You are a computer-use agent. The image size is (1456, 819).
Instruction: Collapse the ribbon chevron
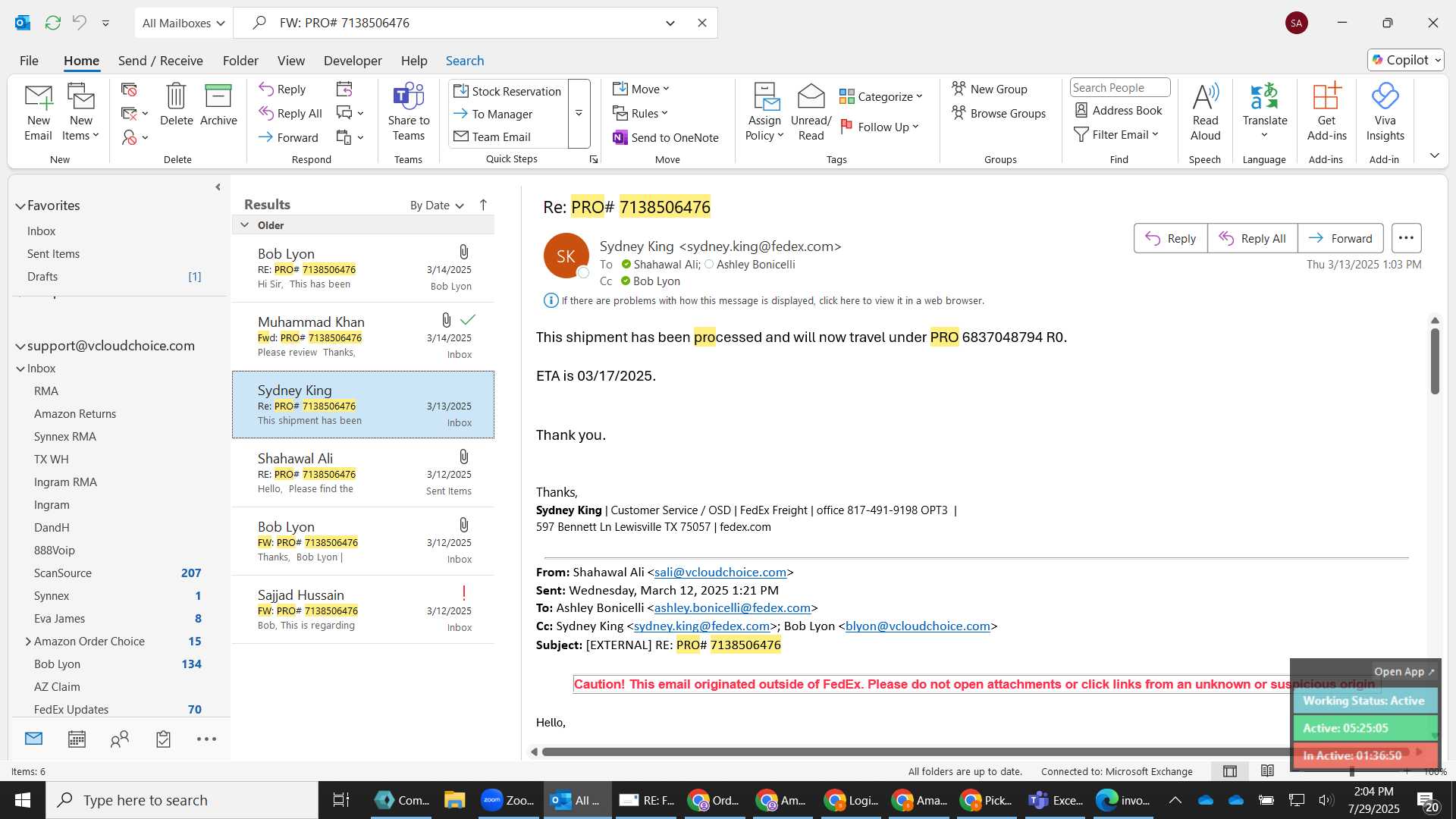(x=1434, y=155)
